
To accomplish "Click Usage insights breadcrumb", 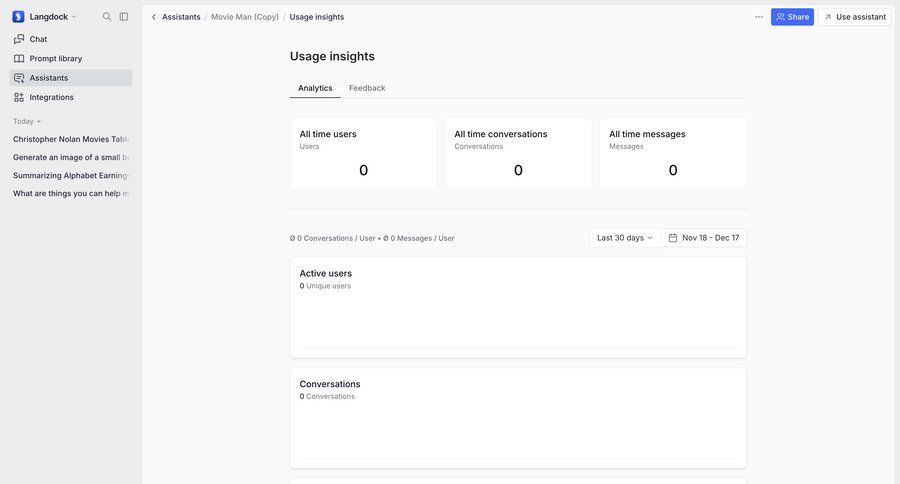I will pyautogui.click(x=317, y=17).
